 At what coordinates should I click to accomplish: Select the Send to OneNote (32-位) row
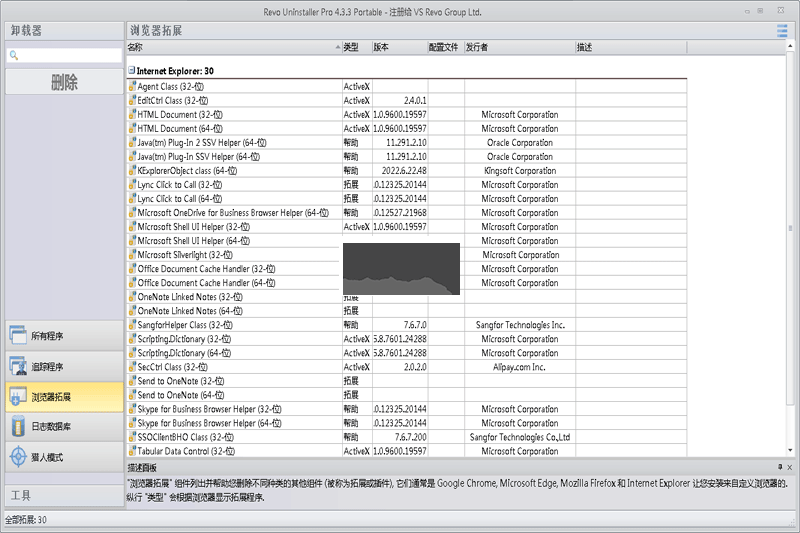click(x=407, y=381)
